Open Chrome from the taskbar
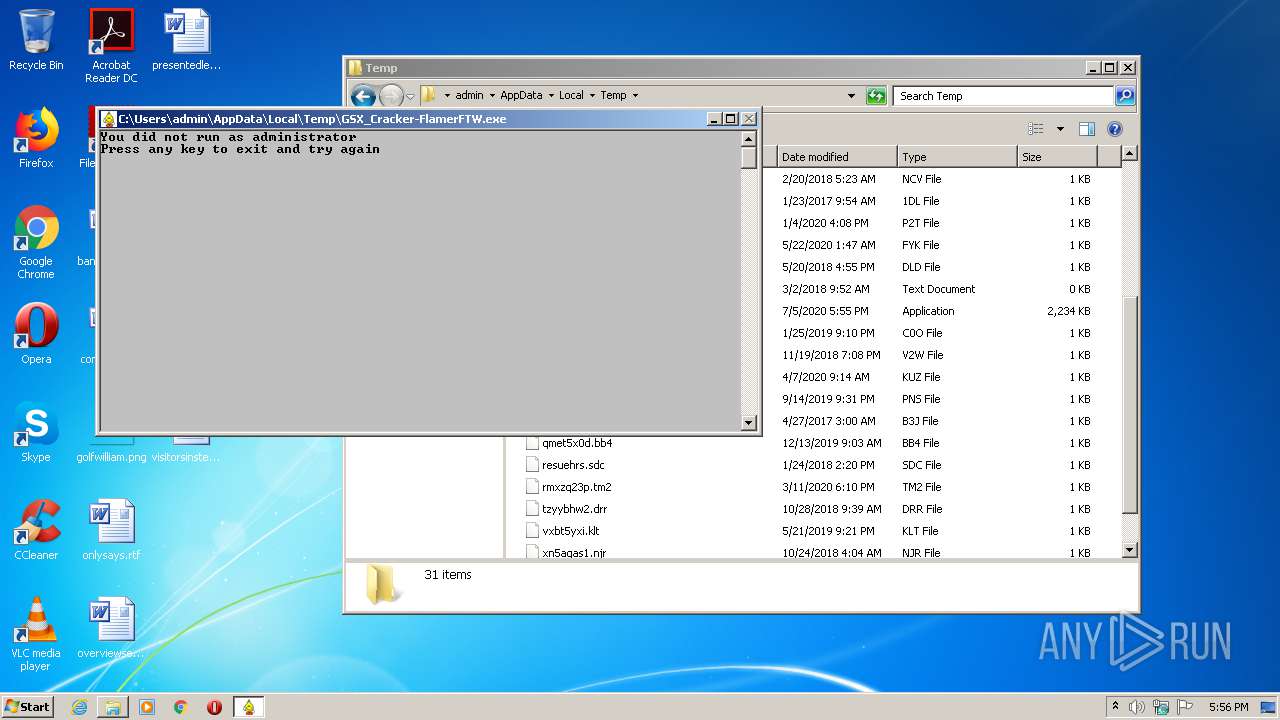 (x=180, y=707)
